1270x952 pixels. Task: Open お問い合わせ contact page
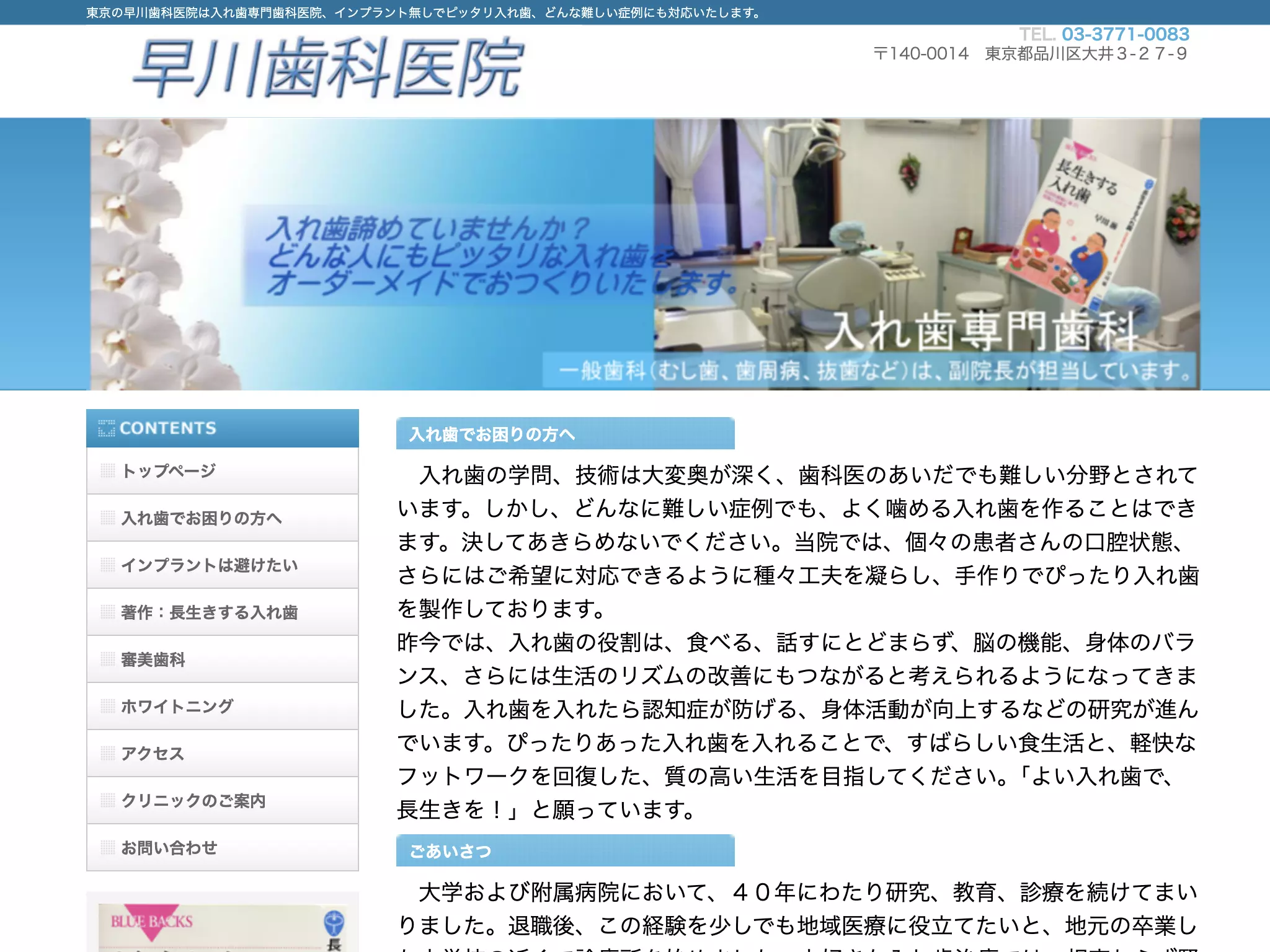[222, 848]
